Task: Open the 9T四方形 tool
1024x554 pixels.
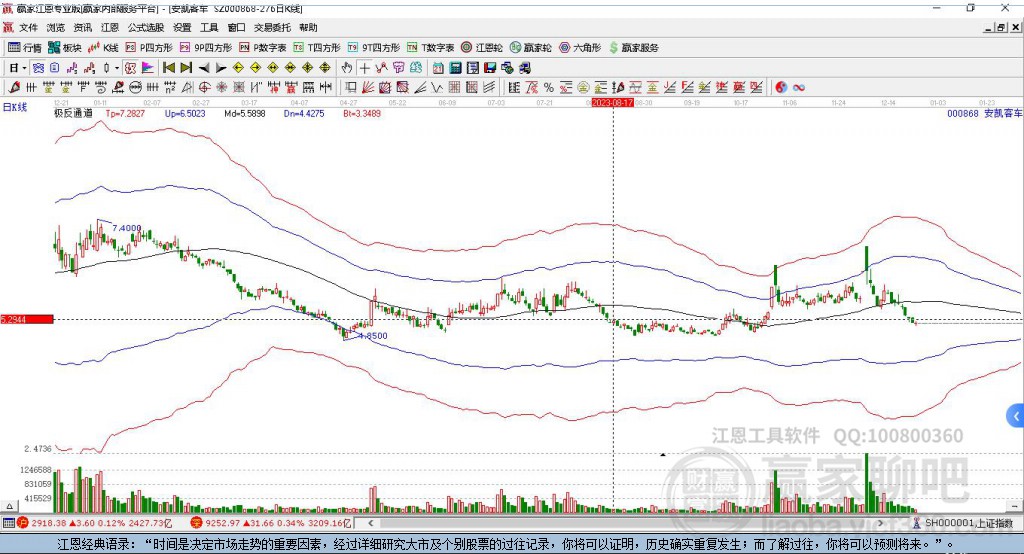Action: [374, 48]
